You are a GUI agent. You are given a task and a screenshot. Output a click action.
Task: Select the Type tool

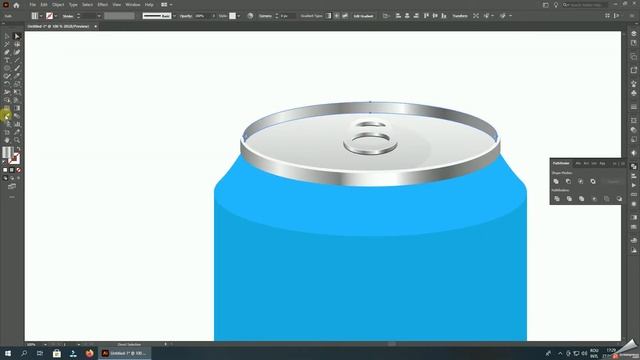pos(7,60)
